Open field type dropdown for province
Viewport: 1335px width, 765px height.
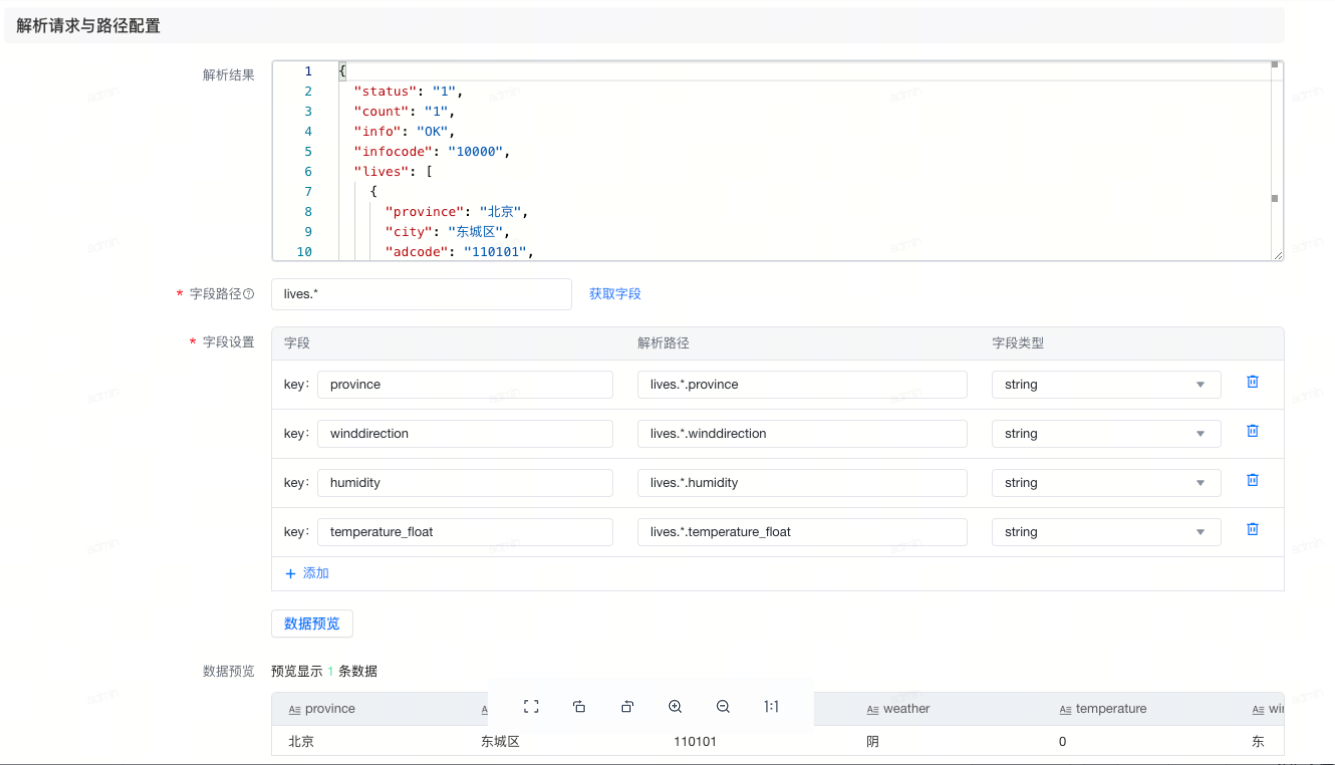click(x=1105, y=385)
